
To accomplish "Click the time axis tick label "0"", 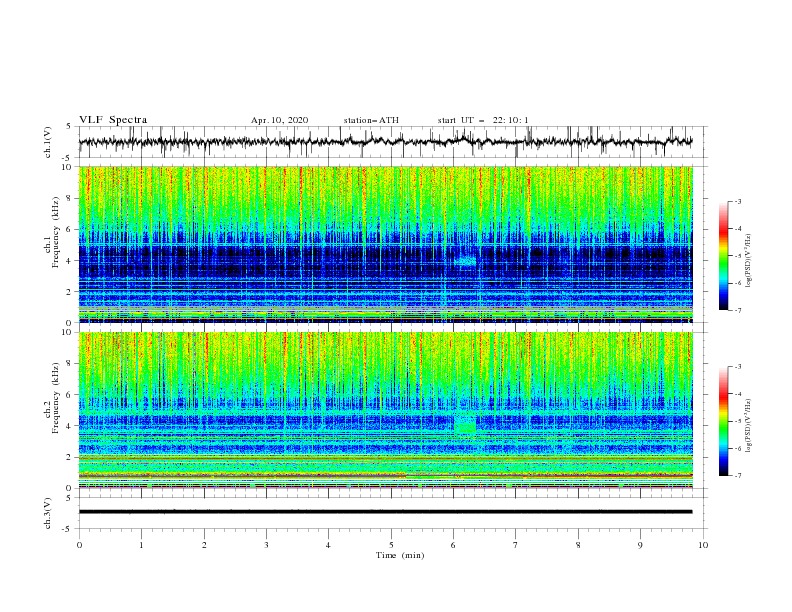I will pyautogui.click(x=79, y=545).
